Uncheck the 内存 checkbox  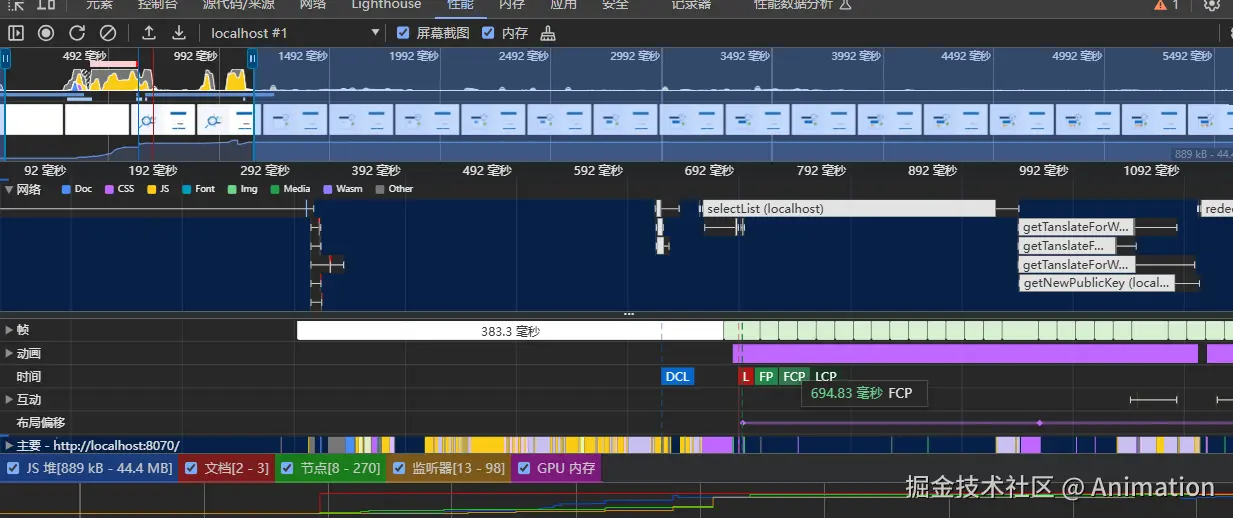tap(488, 33)
